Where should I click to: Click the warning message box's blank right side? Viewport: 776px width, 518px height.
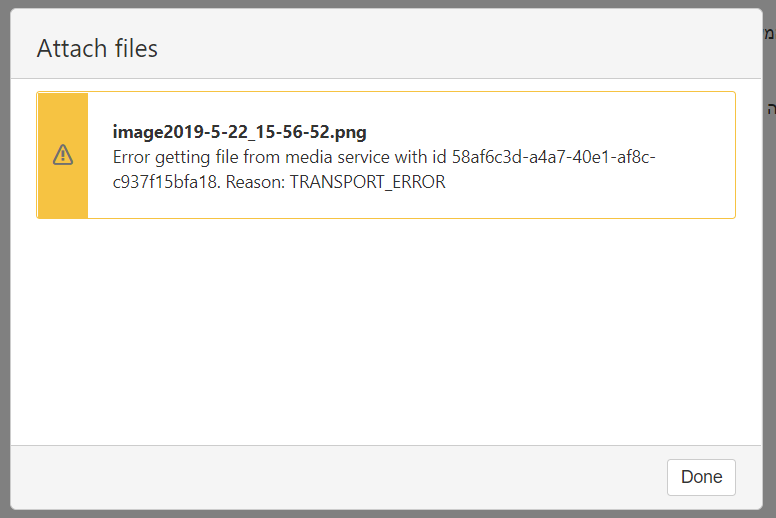[695, 155]
